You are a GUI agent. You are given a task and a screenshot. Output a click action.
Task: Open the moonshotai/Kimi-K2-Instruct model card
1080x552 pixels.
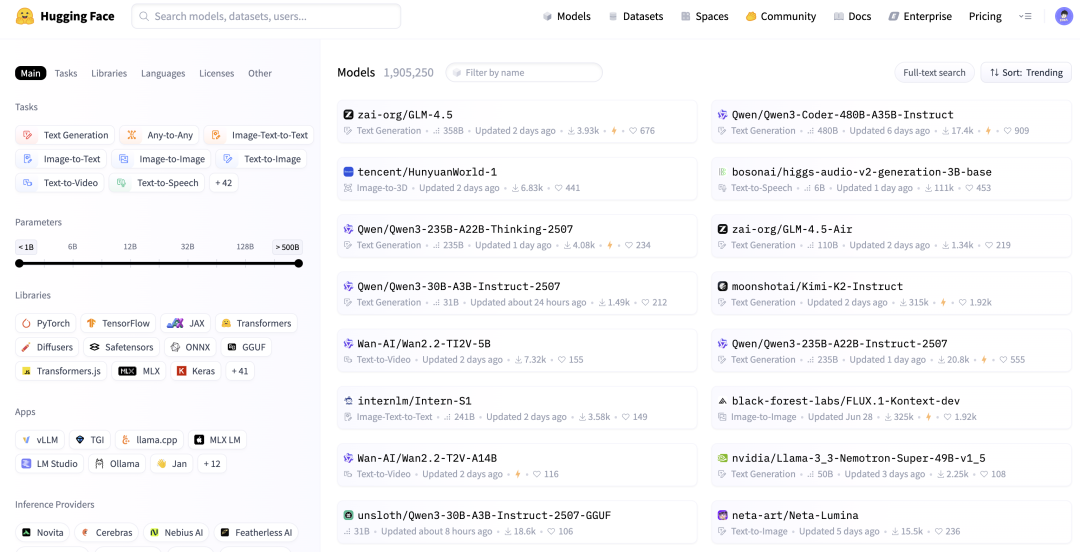[891, 294]
